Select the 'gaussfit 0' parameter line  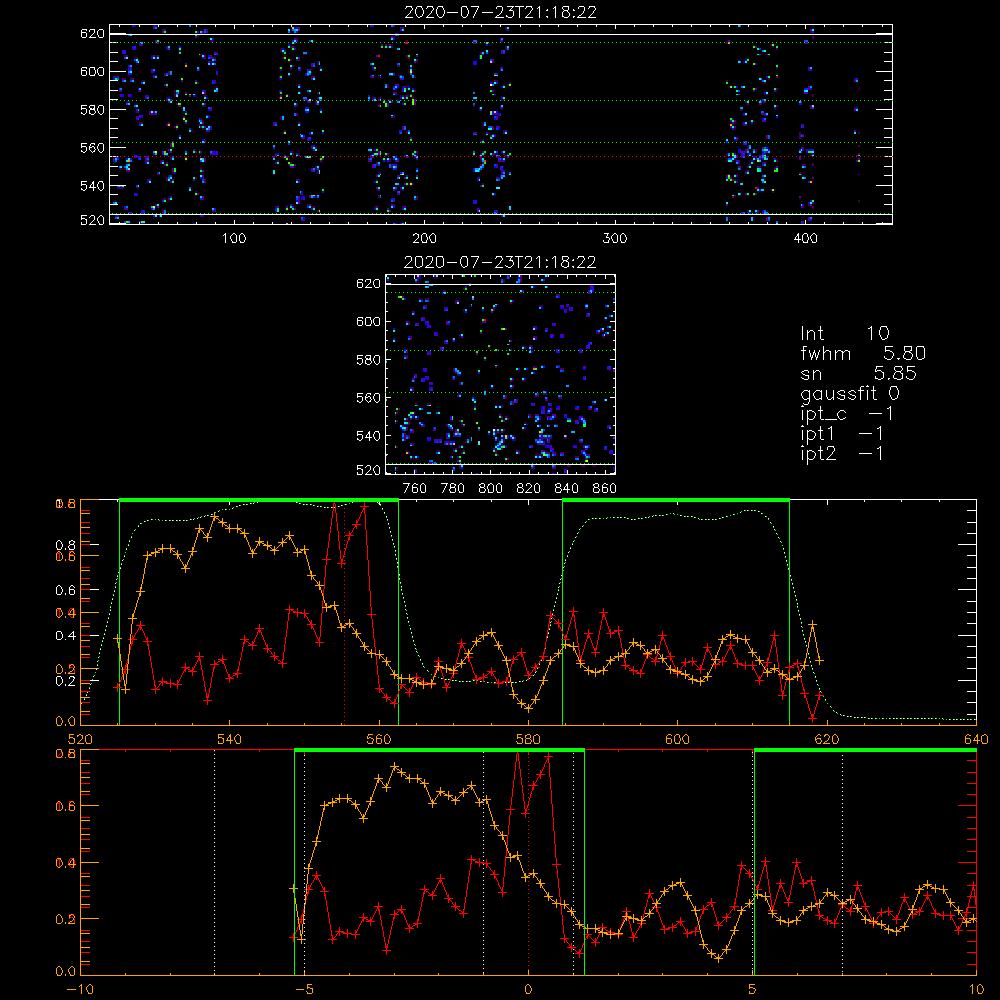pos(850,393)
